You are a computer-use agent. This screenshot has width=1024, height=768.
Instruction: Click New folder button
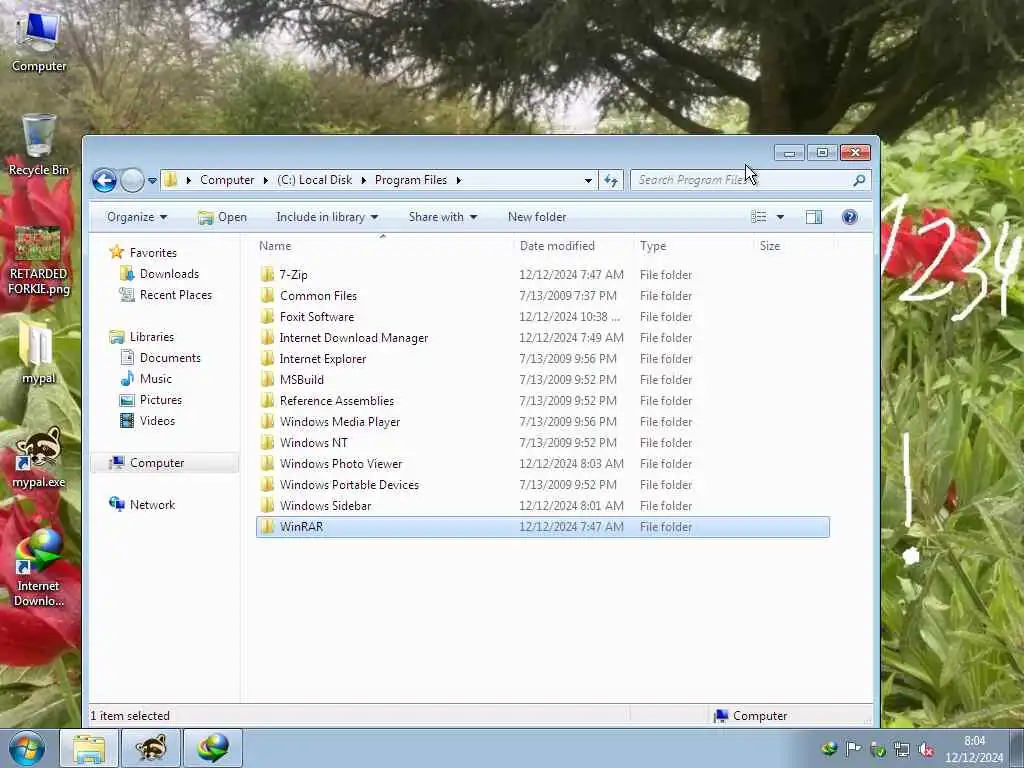click(537, 217)
